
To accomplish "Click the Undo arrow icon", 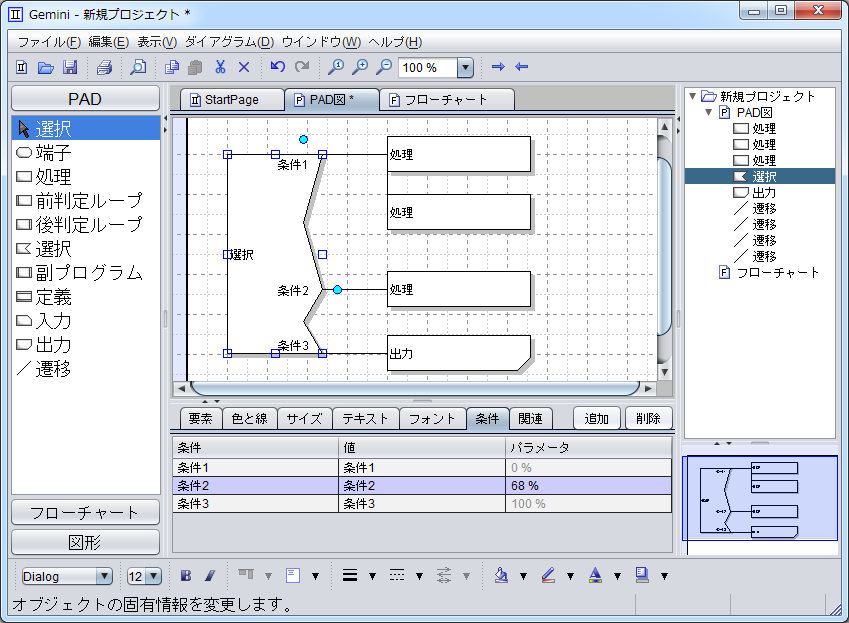I will tap(278, 67).
